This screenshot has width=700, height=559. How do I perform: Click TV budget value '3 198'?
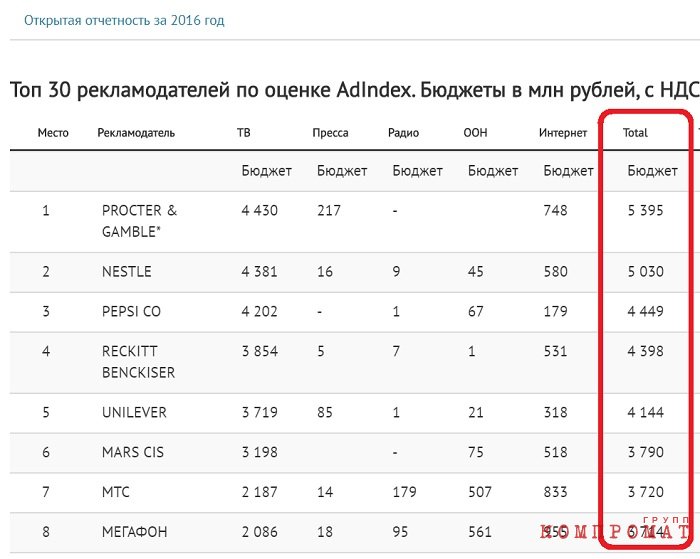[259, 452]
